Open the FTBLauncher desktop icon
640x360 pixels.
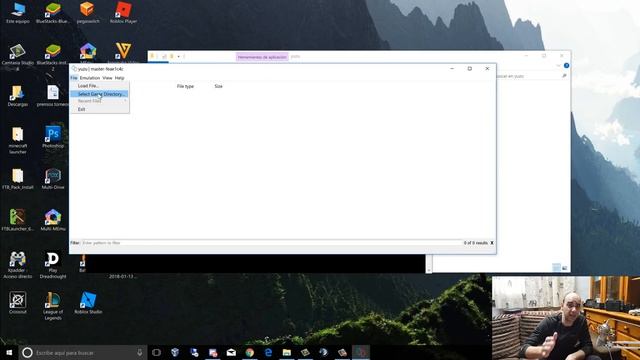(18, 220)
